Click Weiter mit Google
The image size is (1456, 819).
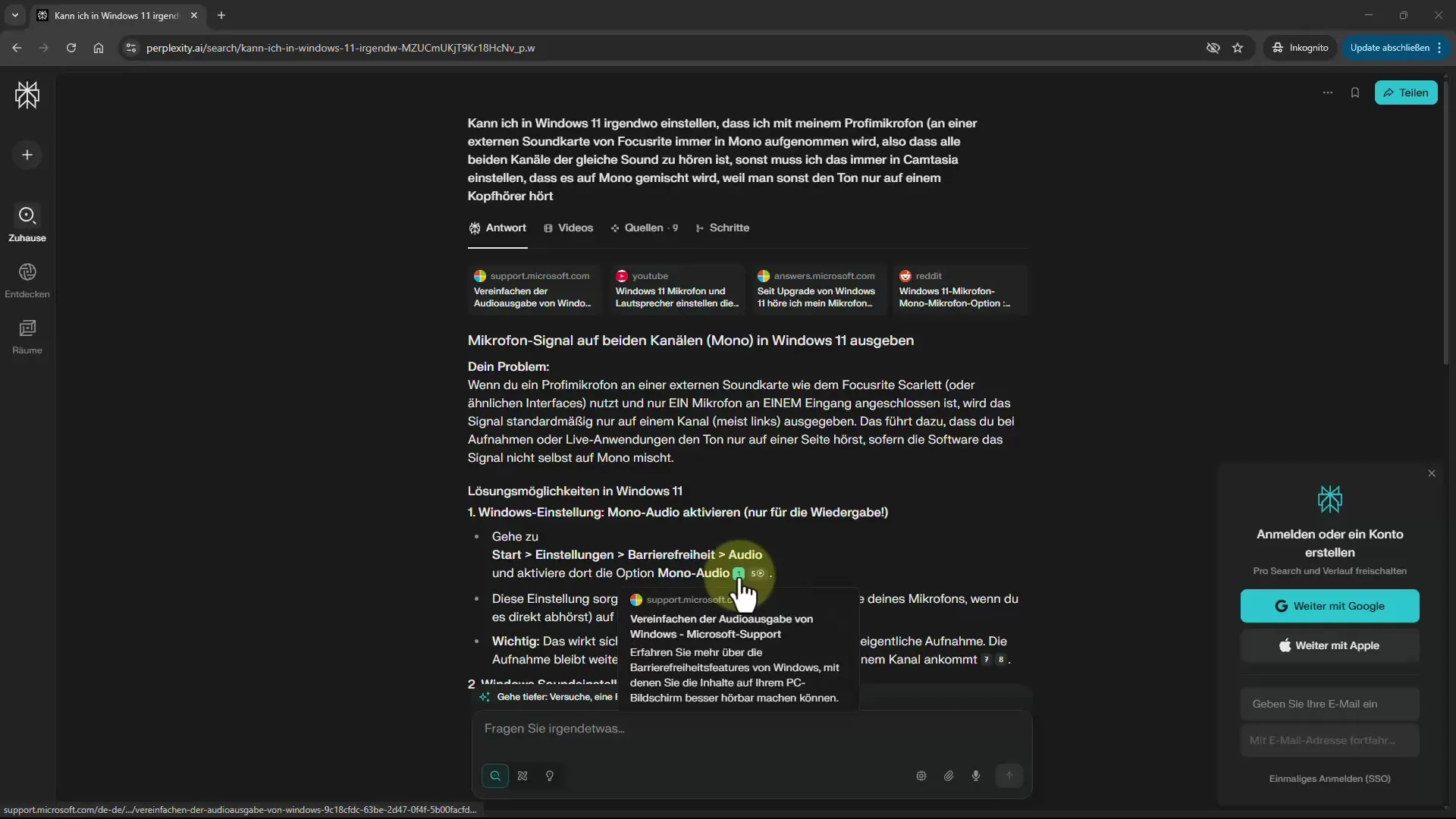(x=1330, y=606)
